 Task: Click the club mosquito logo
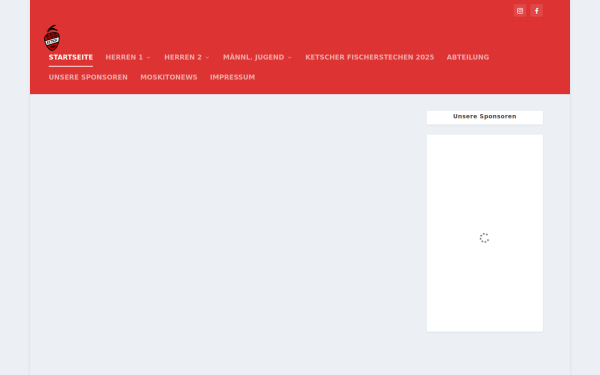coord(52,38)
